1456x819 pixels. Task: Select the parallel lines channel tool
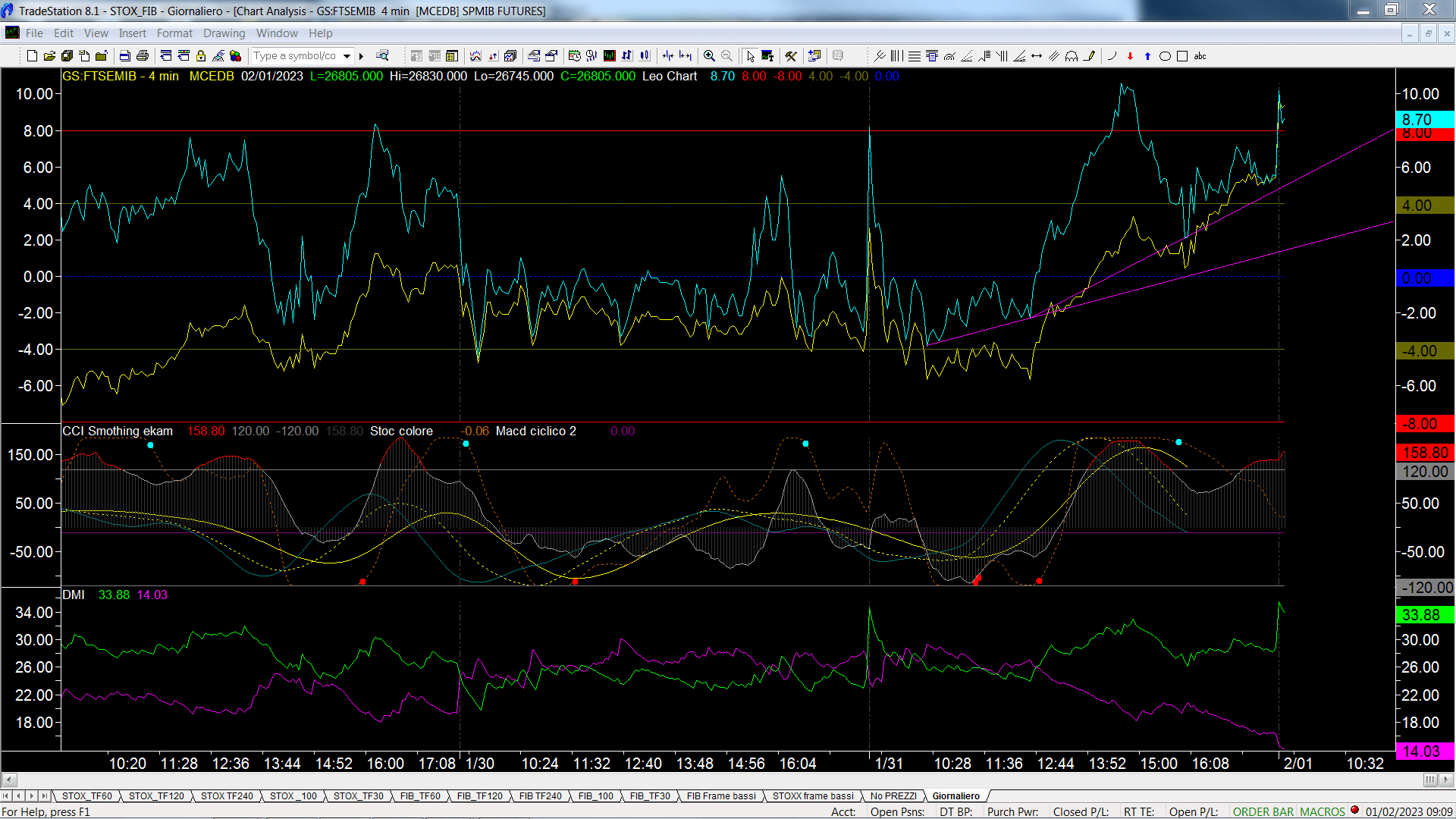(x=1054, y=56)
